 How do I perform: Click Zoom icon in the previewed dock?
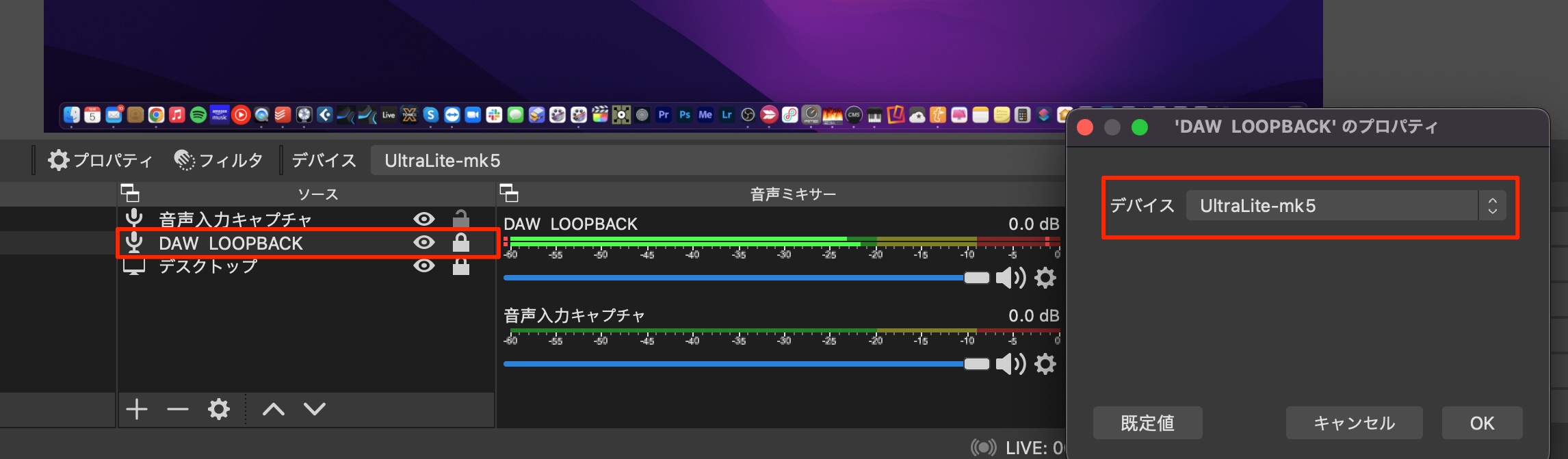473,115
